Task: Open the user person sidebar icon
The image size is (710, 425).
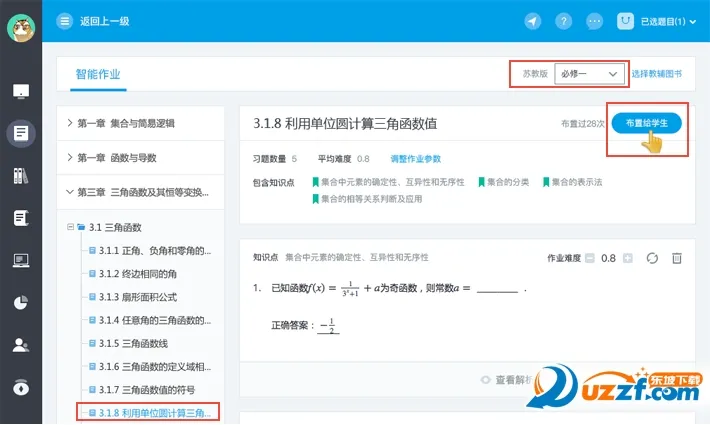Action: click(21, 345)
